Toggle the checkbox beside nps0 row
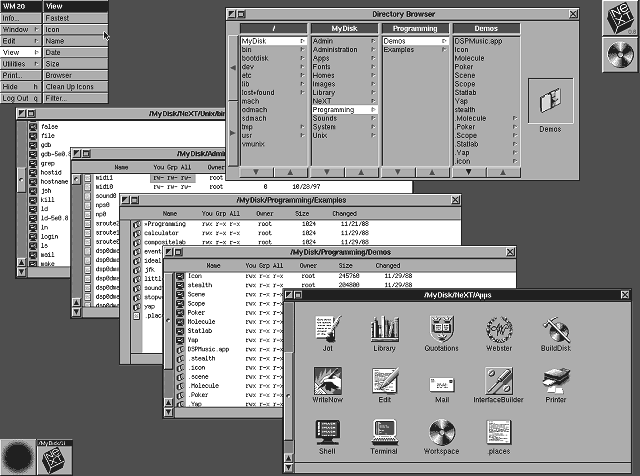 (x=87, y=205)
